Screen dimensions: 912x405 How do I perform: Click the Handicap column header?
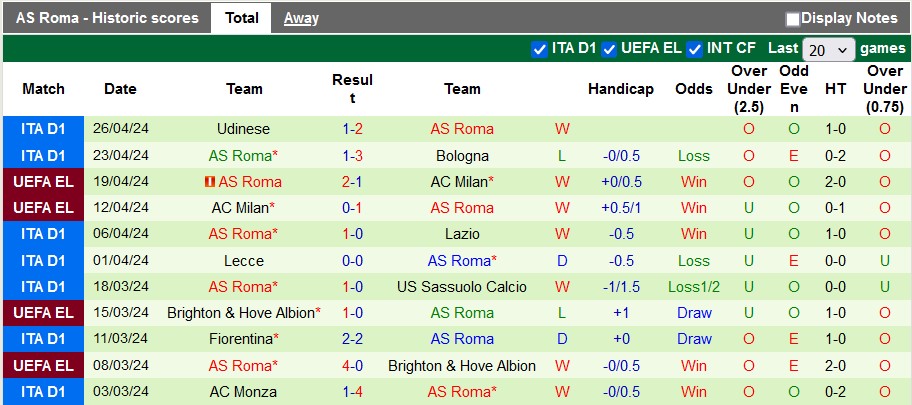pyautogui.click(x=620, y=89)
